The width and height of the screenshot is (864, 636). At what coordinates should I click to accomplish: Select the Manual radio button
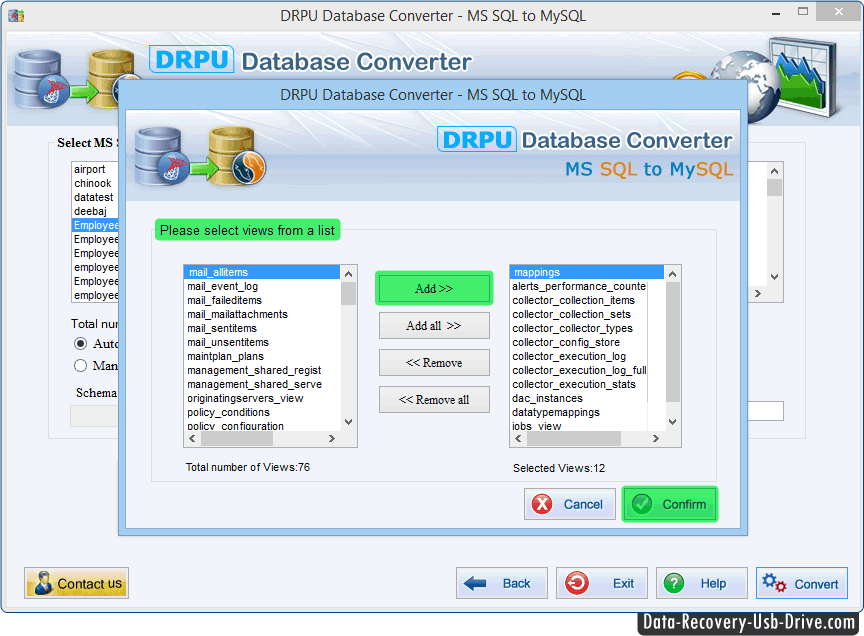(80, 365)
